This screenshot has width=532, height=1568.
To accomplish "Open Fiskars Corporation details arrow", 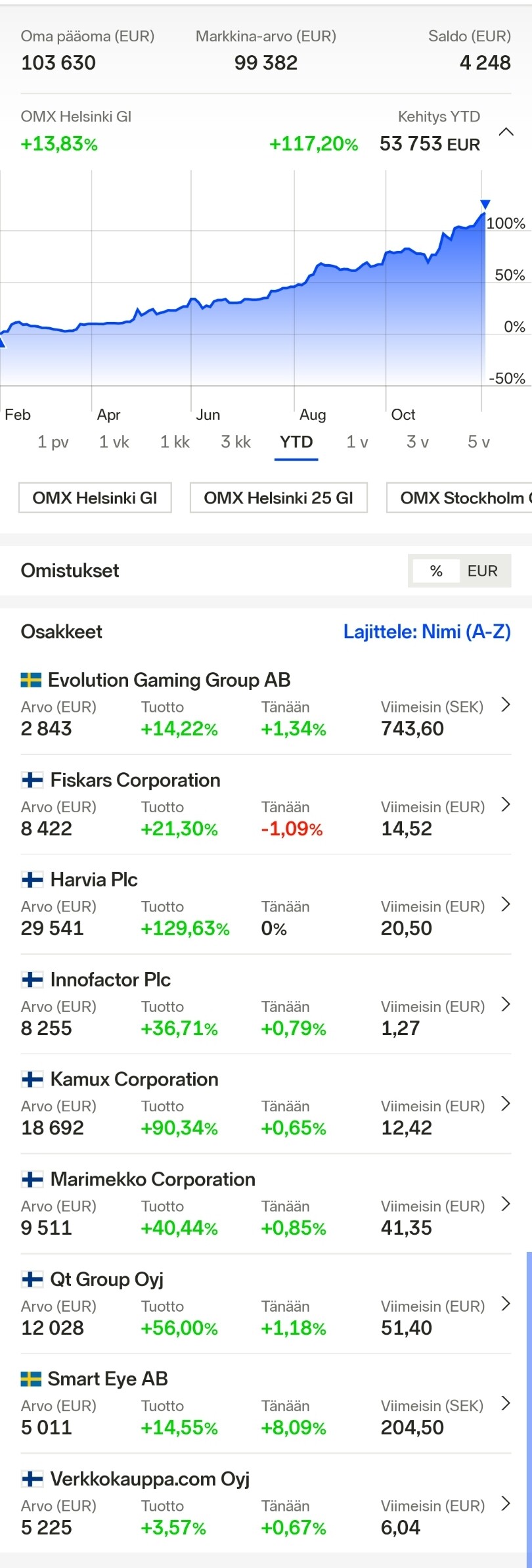I will coord(506,804).
